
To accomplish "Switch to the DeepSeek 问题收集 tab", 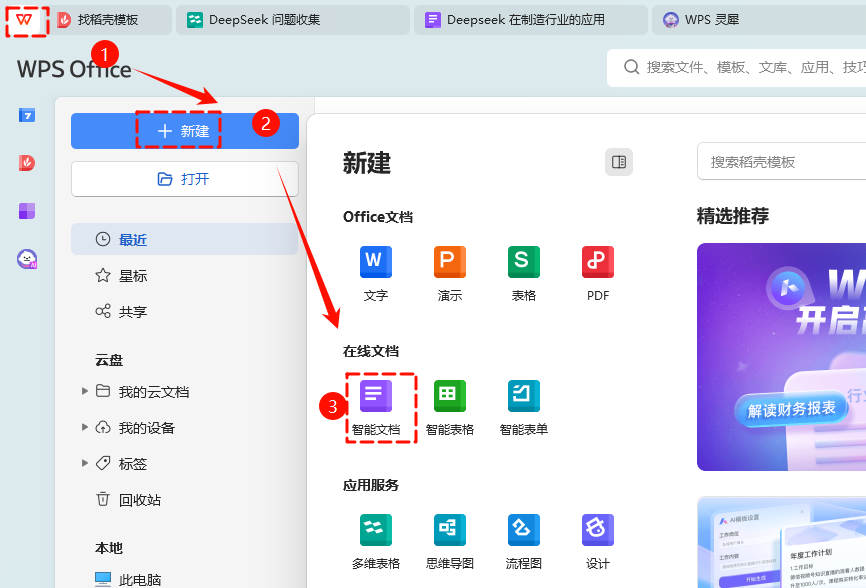I will 293,20.
